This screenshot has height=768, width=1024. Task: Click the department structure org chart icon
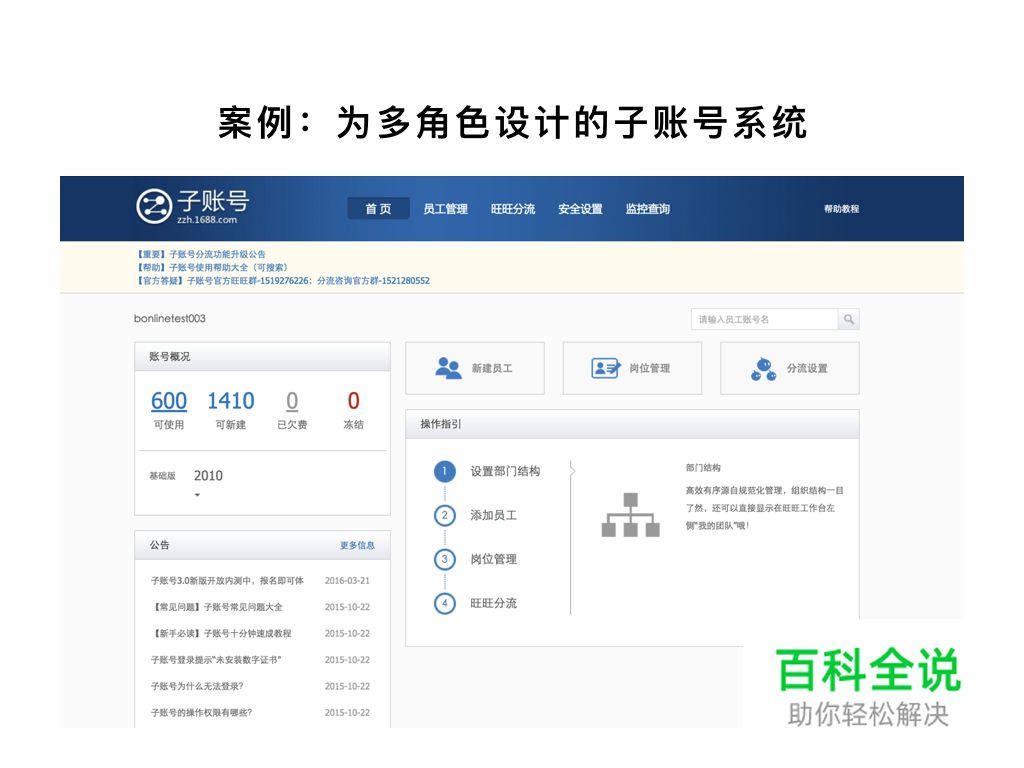click(630, 514)
